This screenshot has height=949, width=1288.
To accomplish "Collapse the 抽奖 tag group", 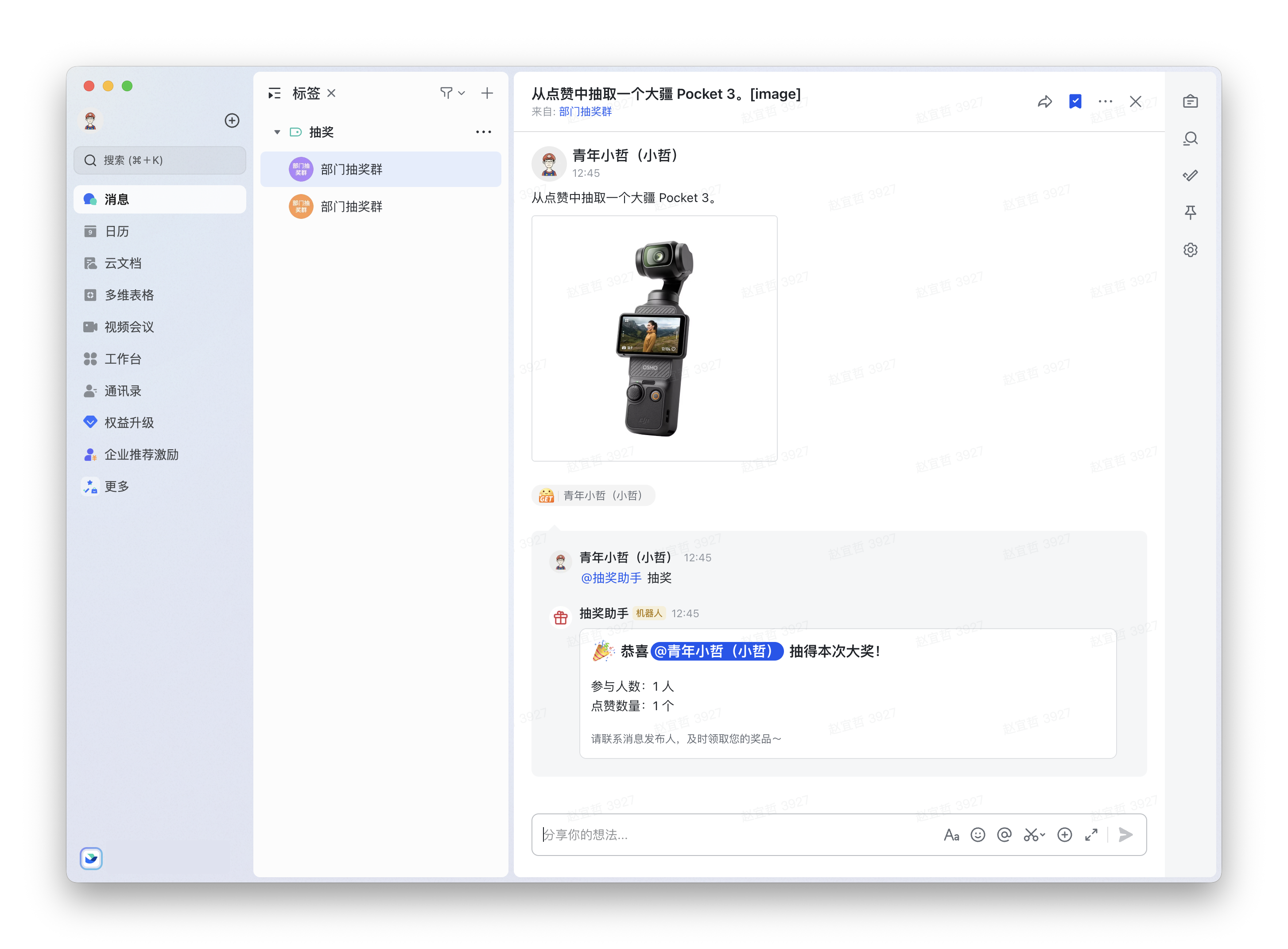I will [x=277, y=132].
